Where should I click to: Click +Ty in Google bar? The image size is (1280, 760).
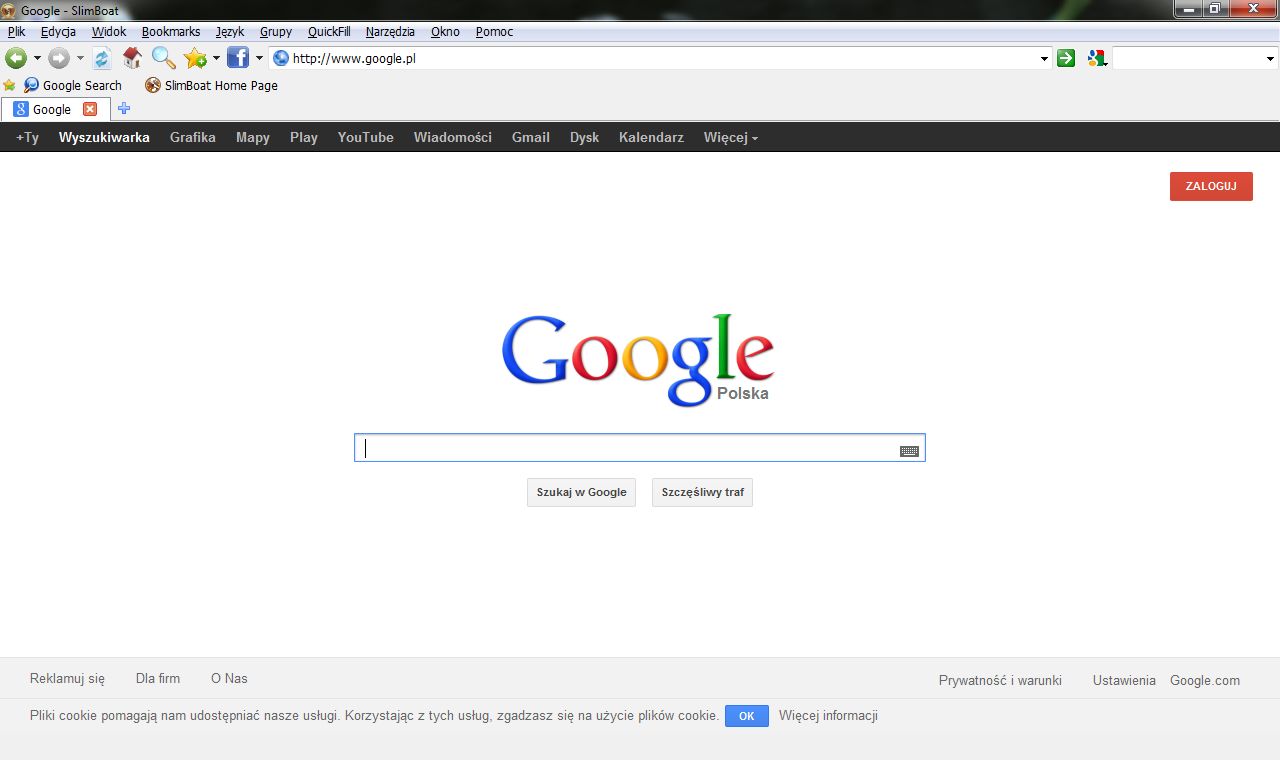pyautogui.click(x=27, y=137)
